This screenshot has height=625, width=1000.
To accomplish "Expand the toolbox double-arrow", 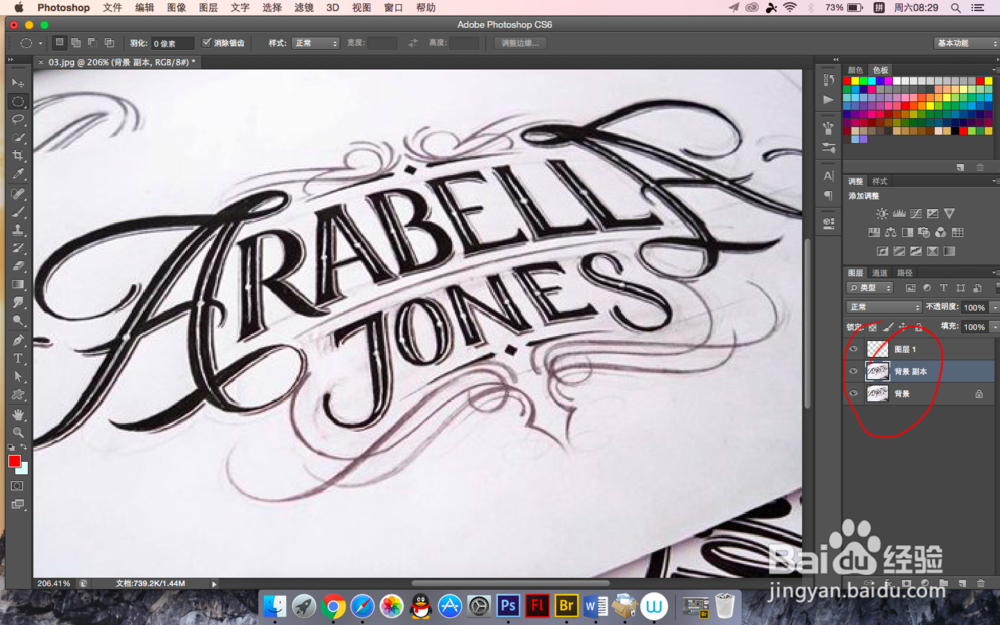I will (10, 59).
